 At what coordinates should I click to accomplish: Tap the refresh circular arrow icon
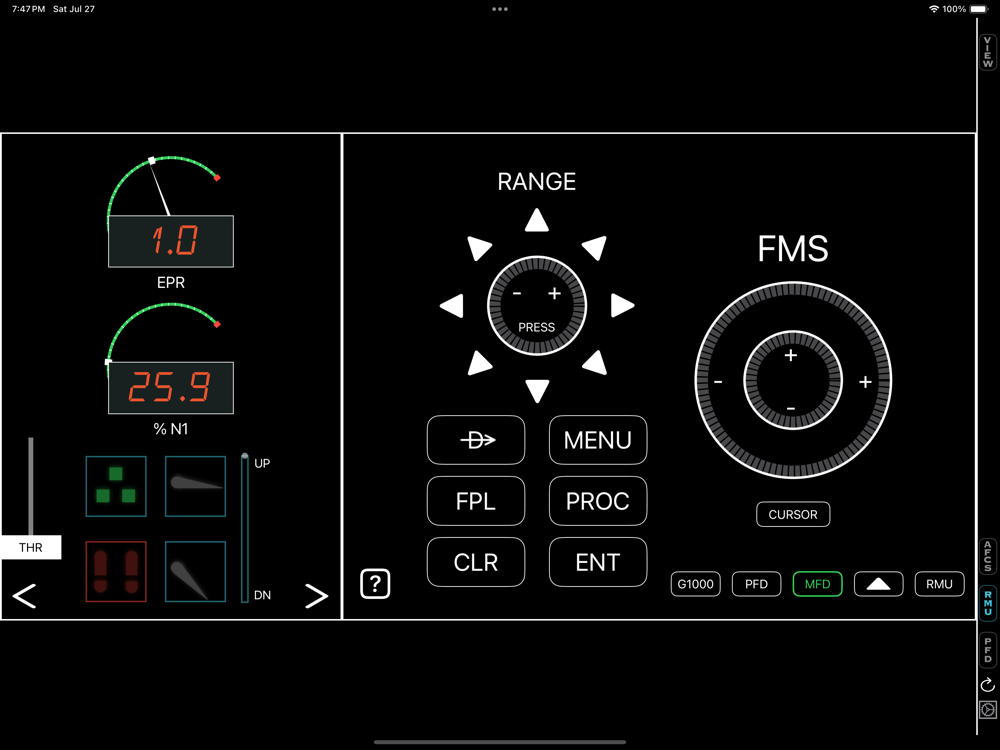point(988,685)
